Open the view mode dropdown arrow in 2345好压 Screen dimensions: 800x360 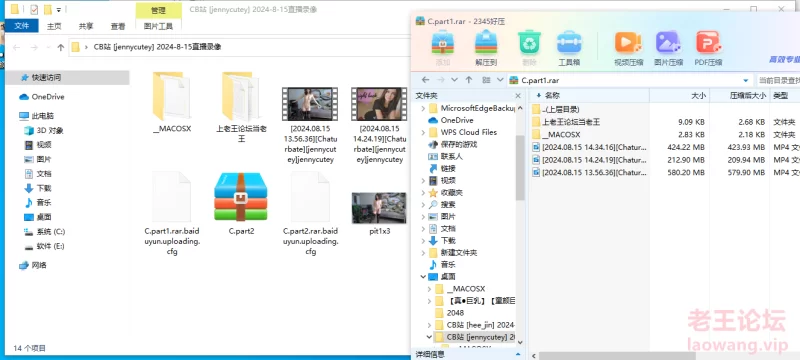pyautogui.click(x=500, y=80)
